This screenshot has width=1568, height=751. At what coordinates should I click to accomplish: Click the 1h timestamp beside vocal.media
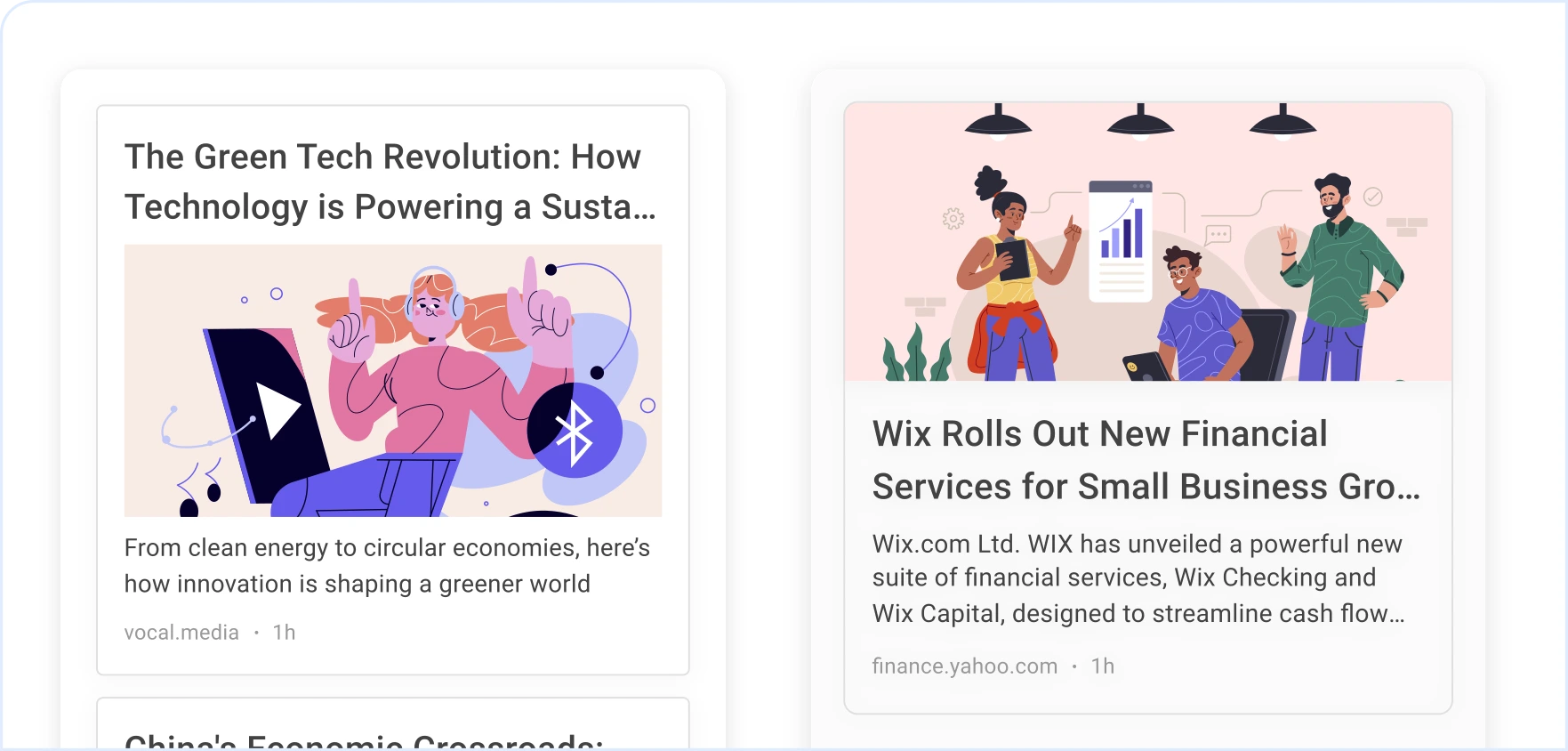click(x=284, y=633)
